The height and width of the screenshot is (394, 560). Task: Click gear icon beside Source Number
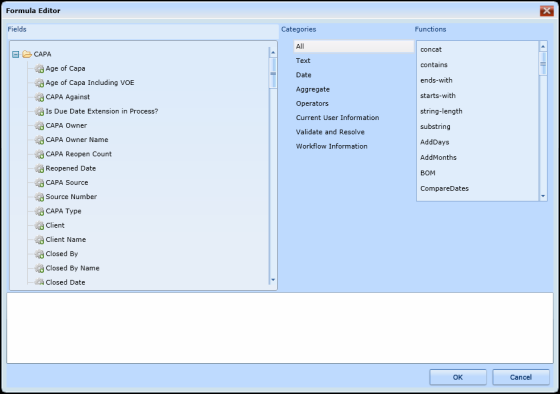[39, 197]
